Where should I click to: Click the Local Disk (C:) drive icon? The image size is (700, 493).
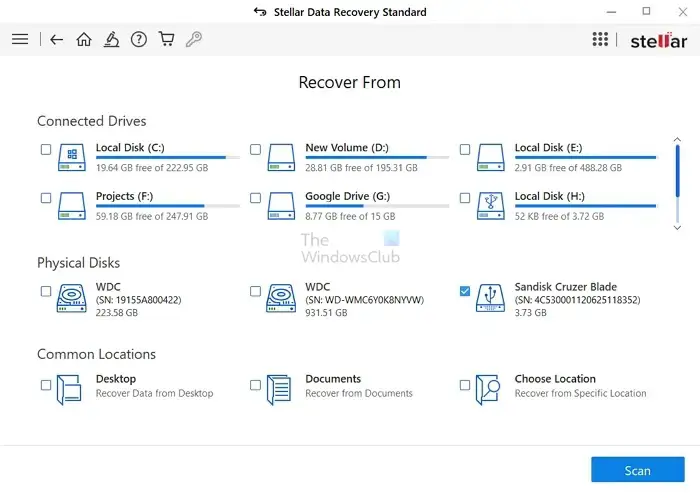tap(71, 157)
